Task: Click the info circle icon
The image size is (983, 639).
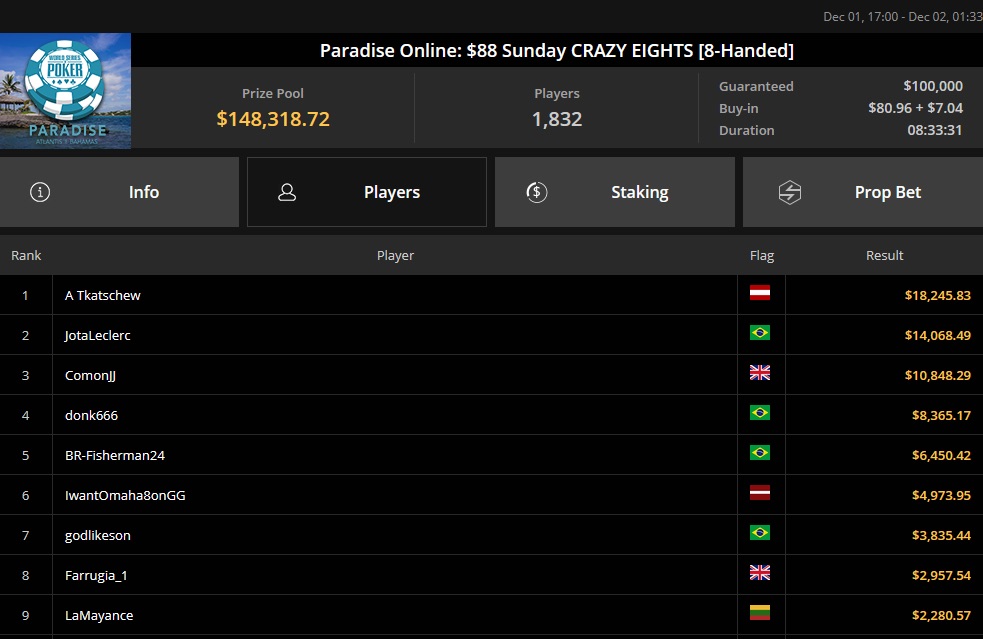Action: 40,192
